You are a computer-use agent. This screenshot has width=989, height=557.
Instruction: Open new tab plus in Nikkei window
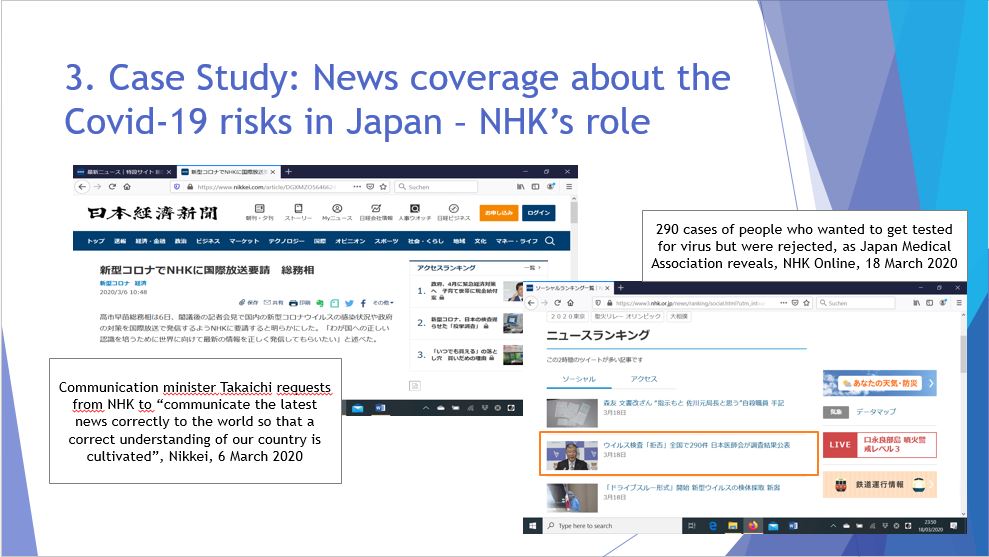click(x=288, y=172)
